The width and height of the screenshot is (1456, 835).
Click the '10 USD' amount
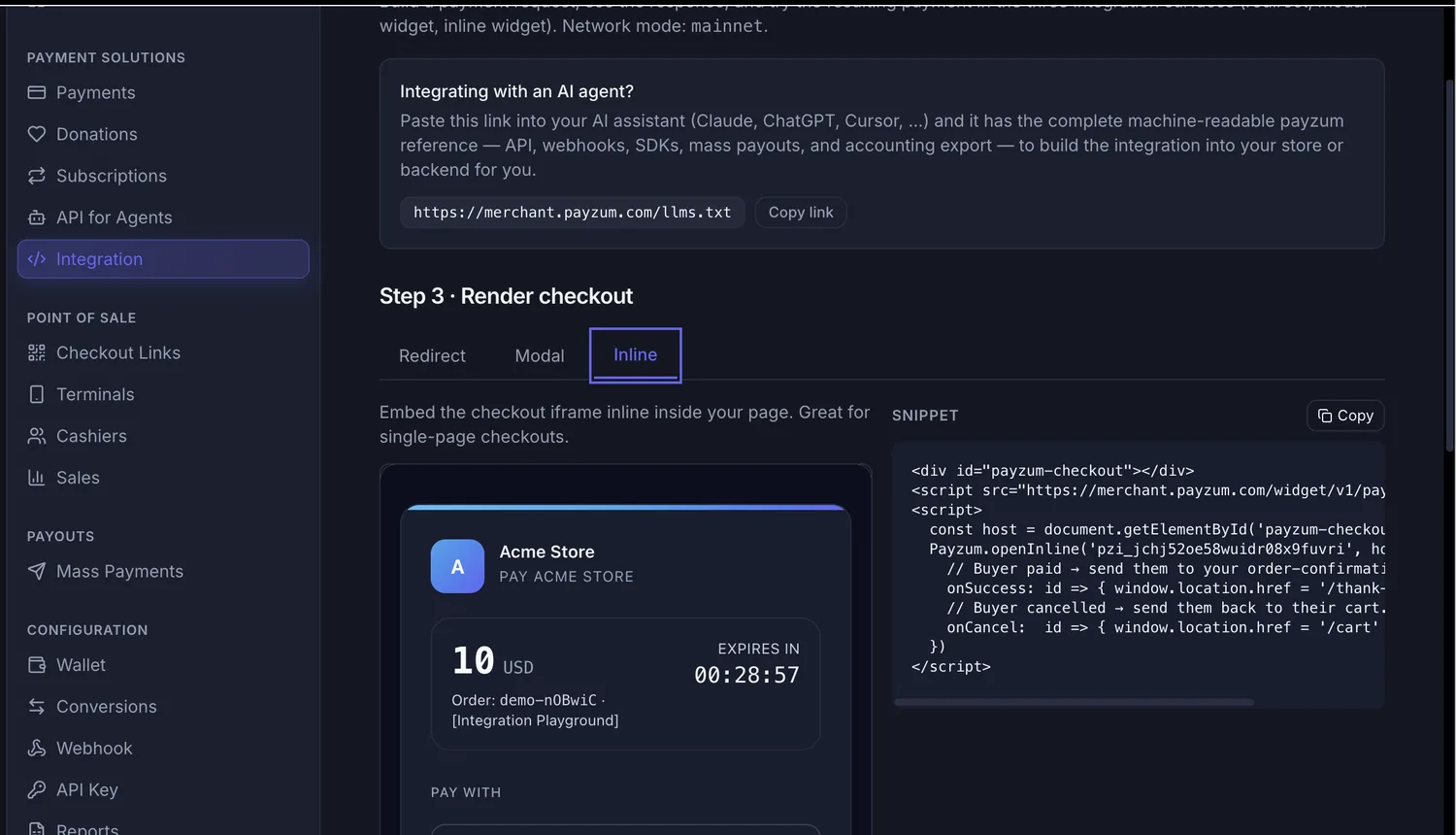point(493,661)
